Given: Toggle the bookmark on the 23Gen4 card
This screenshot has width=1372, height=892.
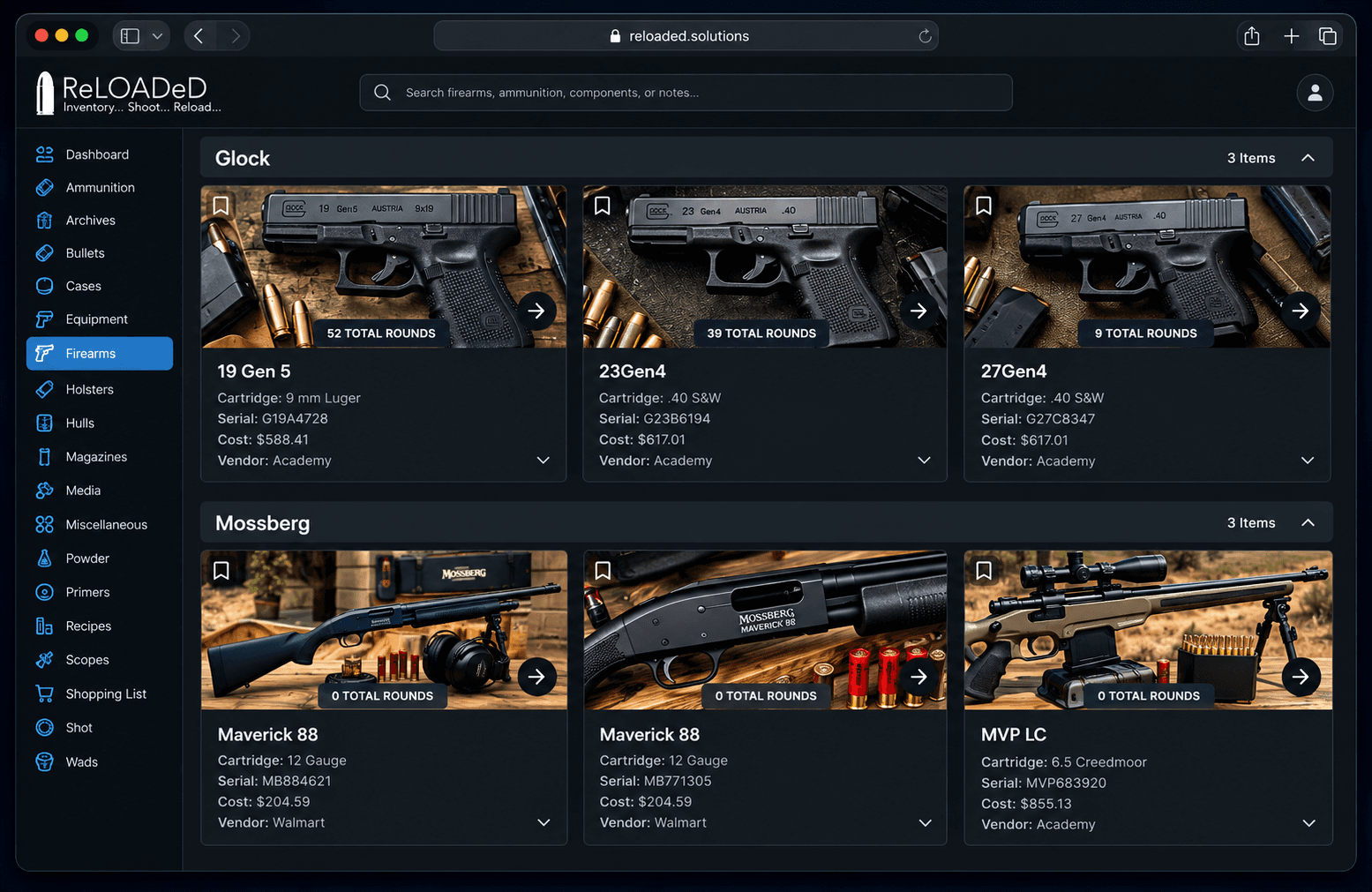Looking at the screenshot, I should [603, 206].
